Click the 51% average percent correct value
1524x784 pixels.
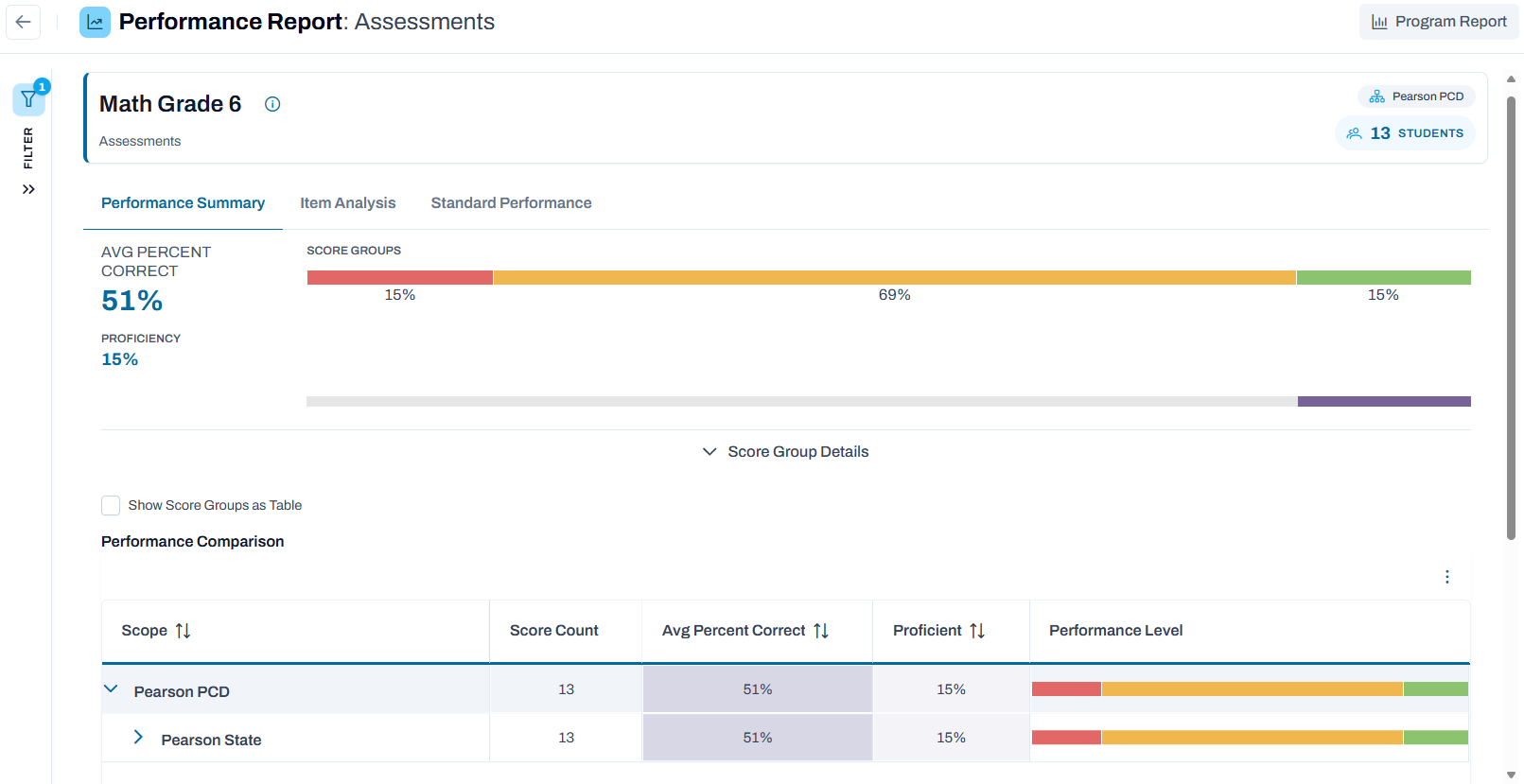[x=132, y=301]
